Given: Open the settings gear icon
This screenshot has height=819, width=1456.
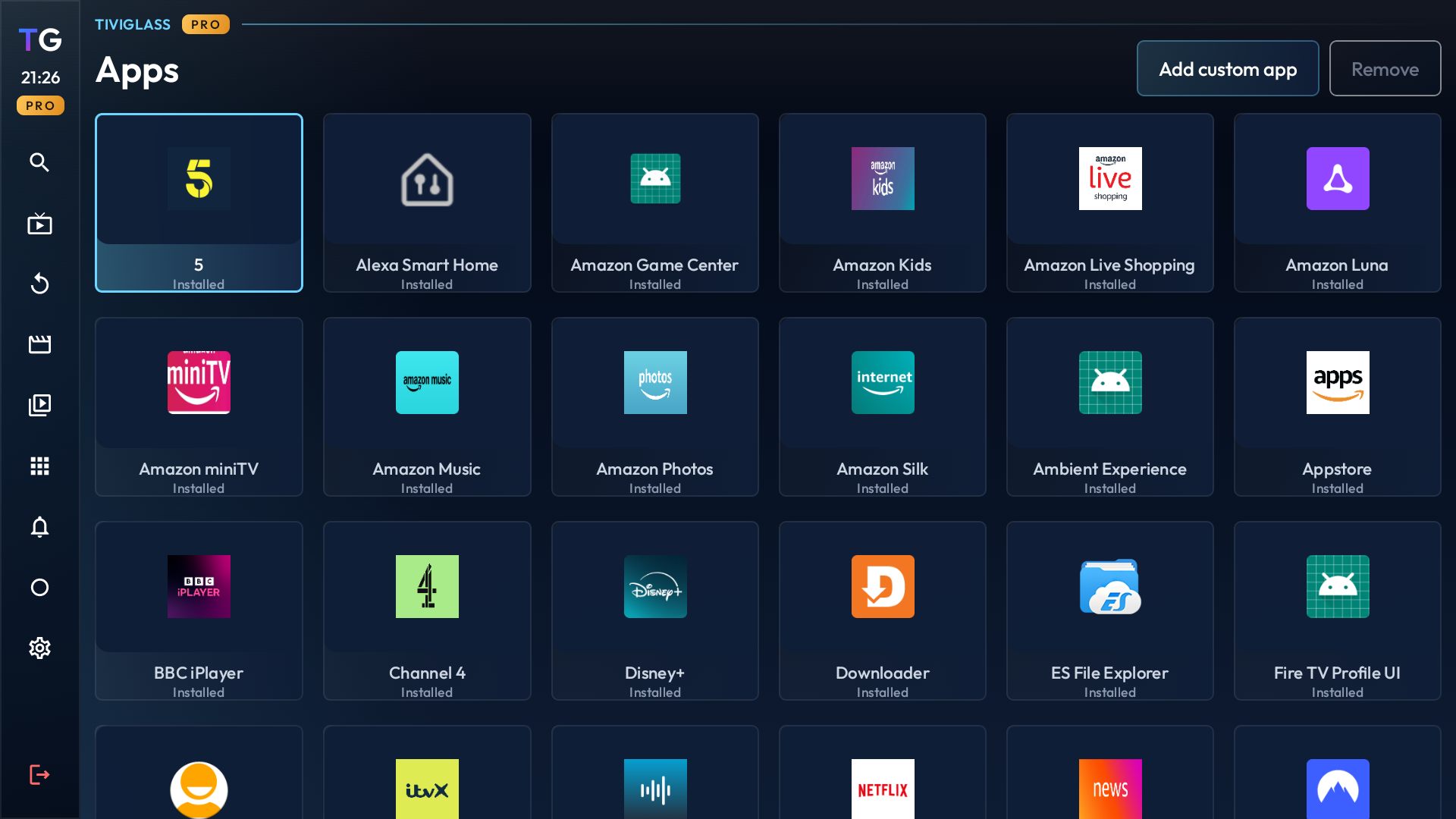Looking at the screenshot, I should pos(39,648).
